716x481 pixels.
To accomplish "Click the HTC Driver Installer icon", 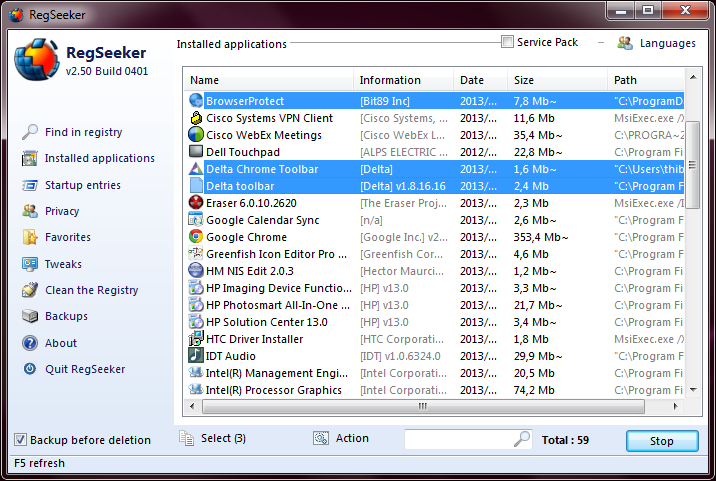I will (196, 338).
